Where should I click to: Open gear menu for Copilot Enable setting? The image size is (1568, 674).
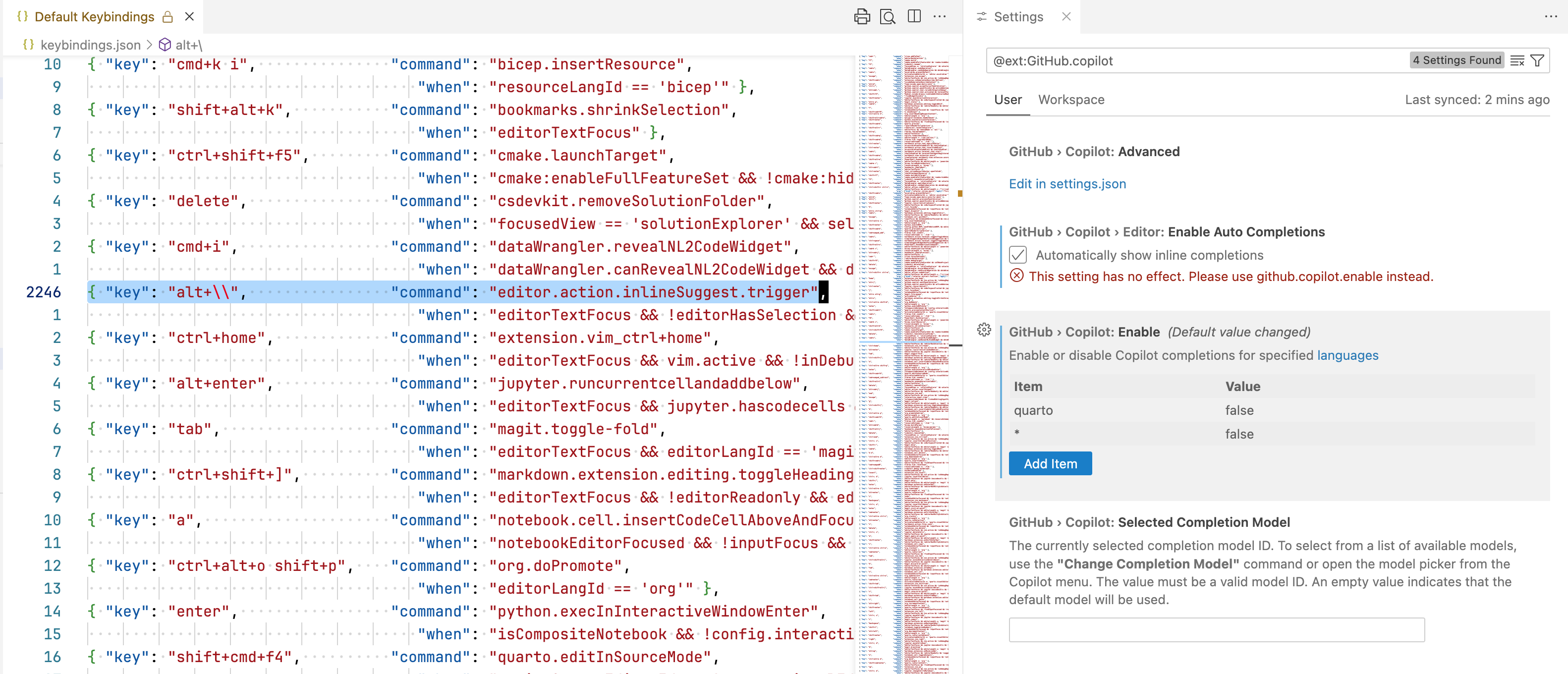pos(984,330)
